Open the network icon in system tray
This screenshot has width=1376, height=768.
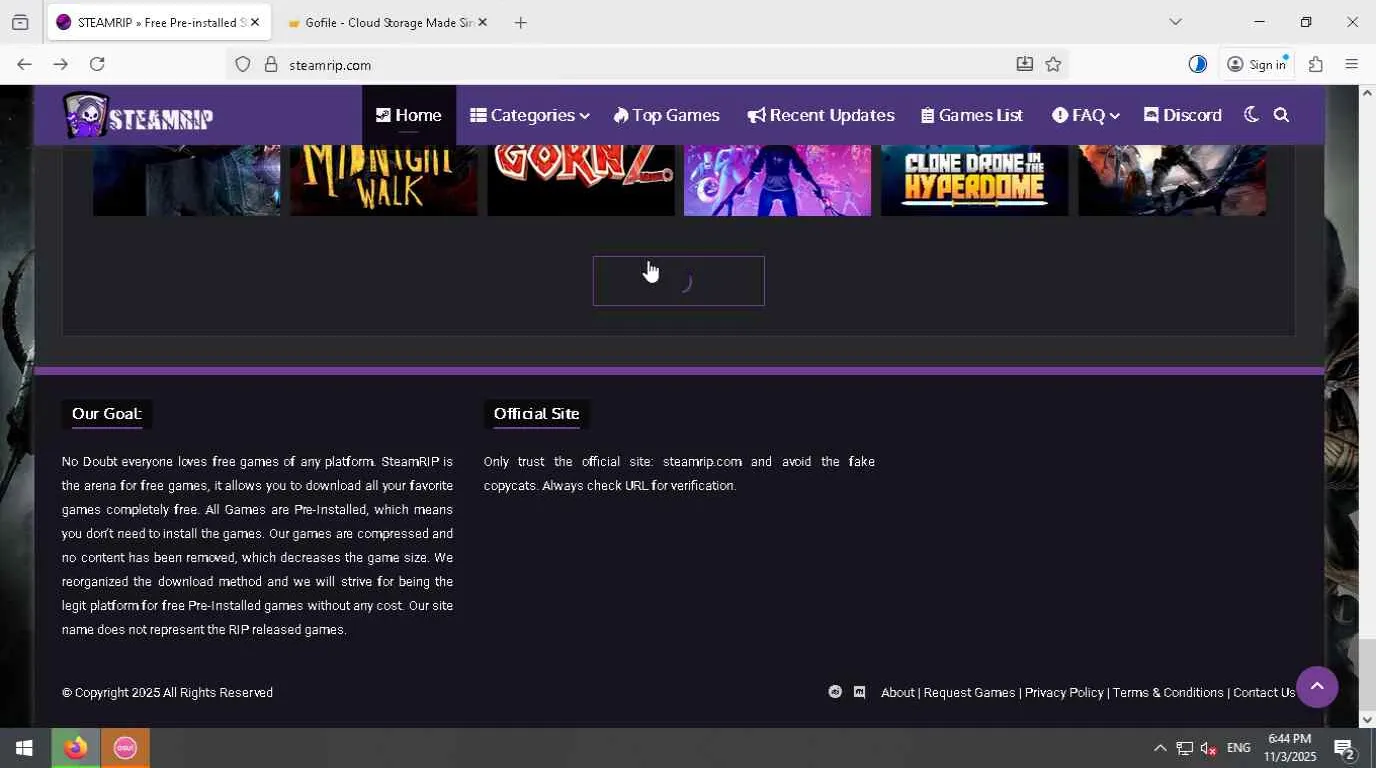tap(1184, 748)
